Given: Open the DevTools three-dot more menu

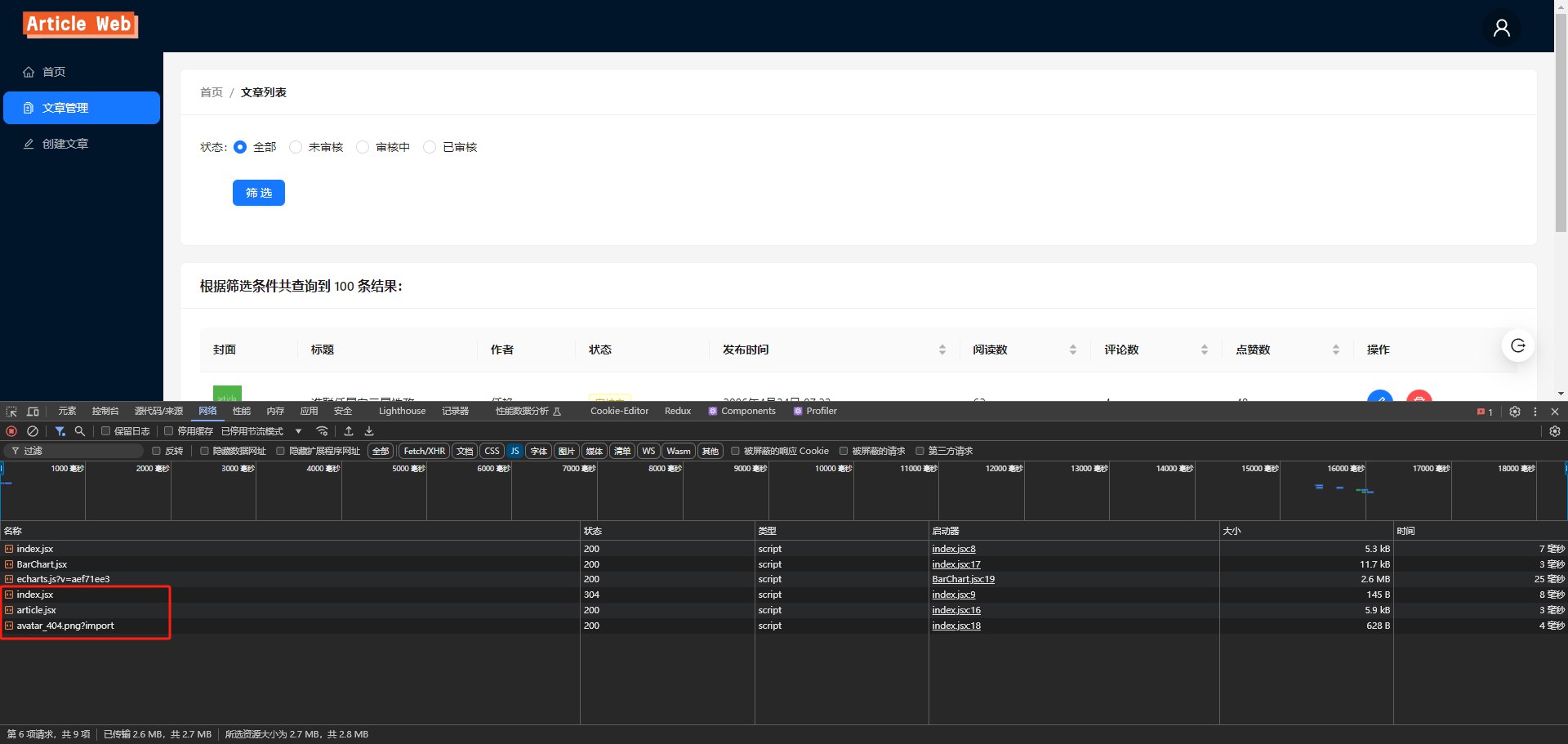Looking at the screenshot, I should click(1535, 412).
